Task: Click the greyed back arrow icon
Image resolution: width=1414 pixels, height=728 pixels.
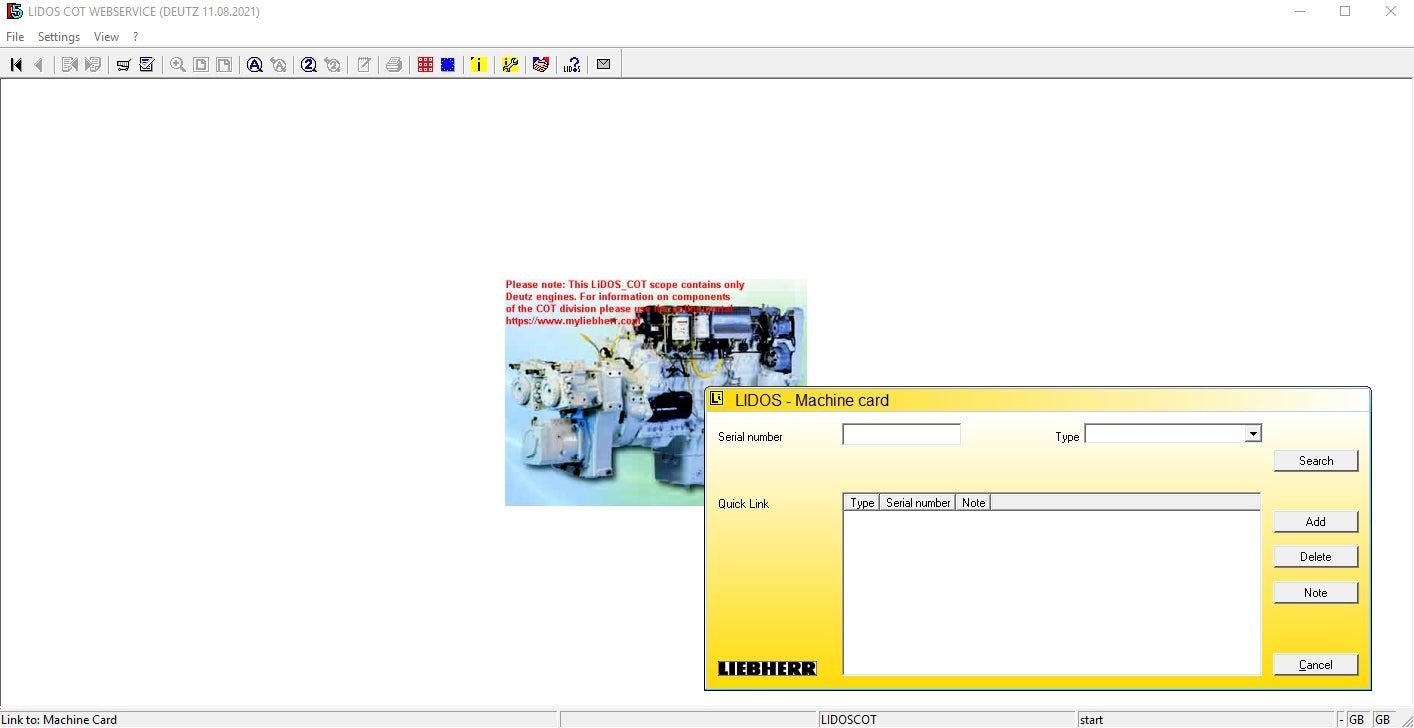Action: point(39,65)
